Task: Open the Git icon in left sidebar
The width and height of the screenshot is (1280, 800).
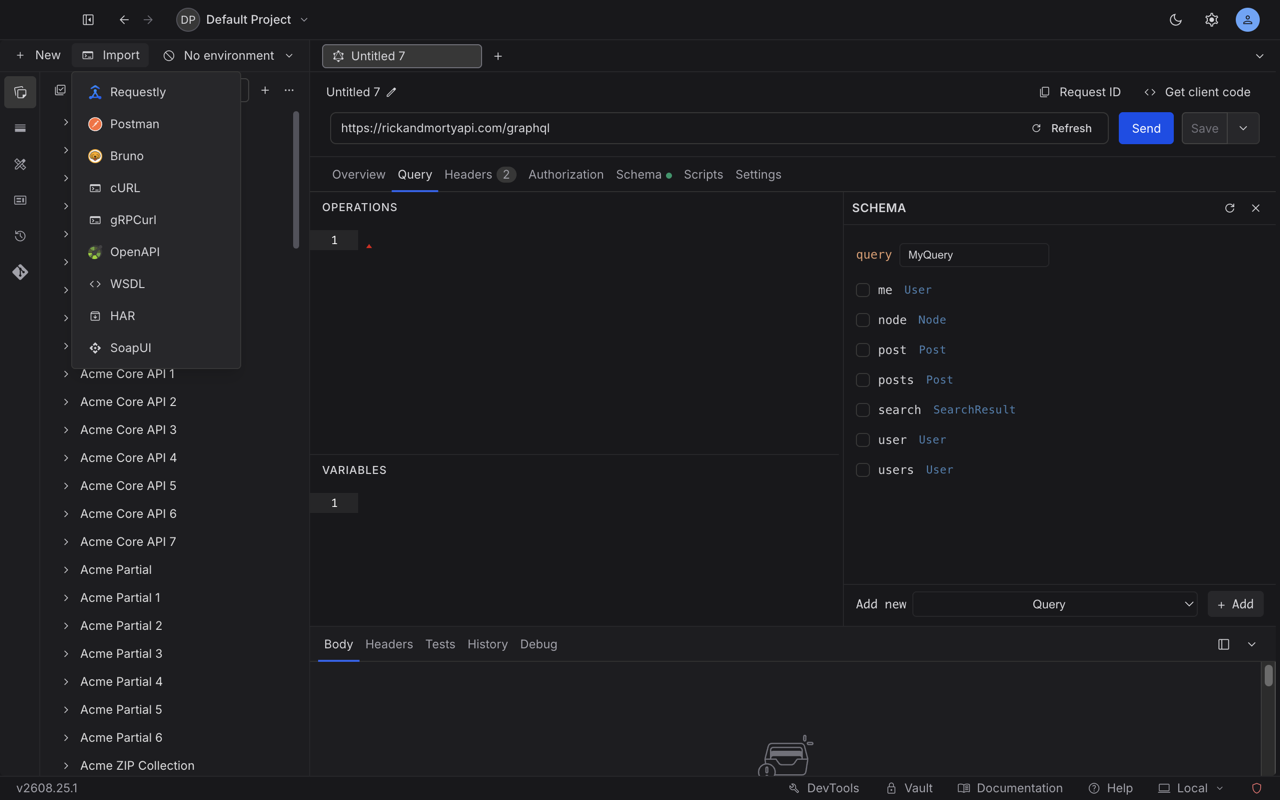Action: tap(20, 272)
